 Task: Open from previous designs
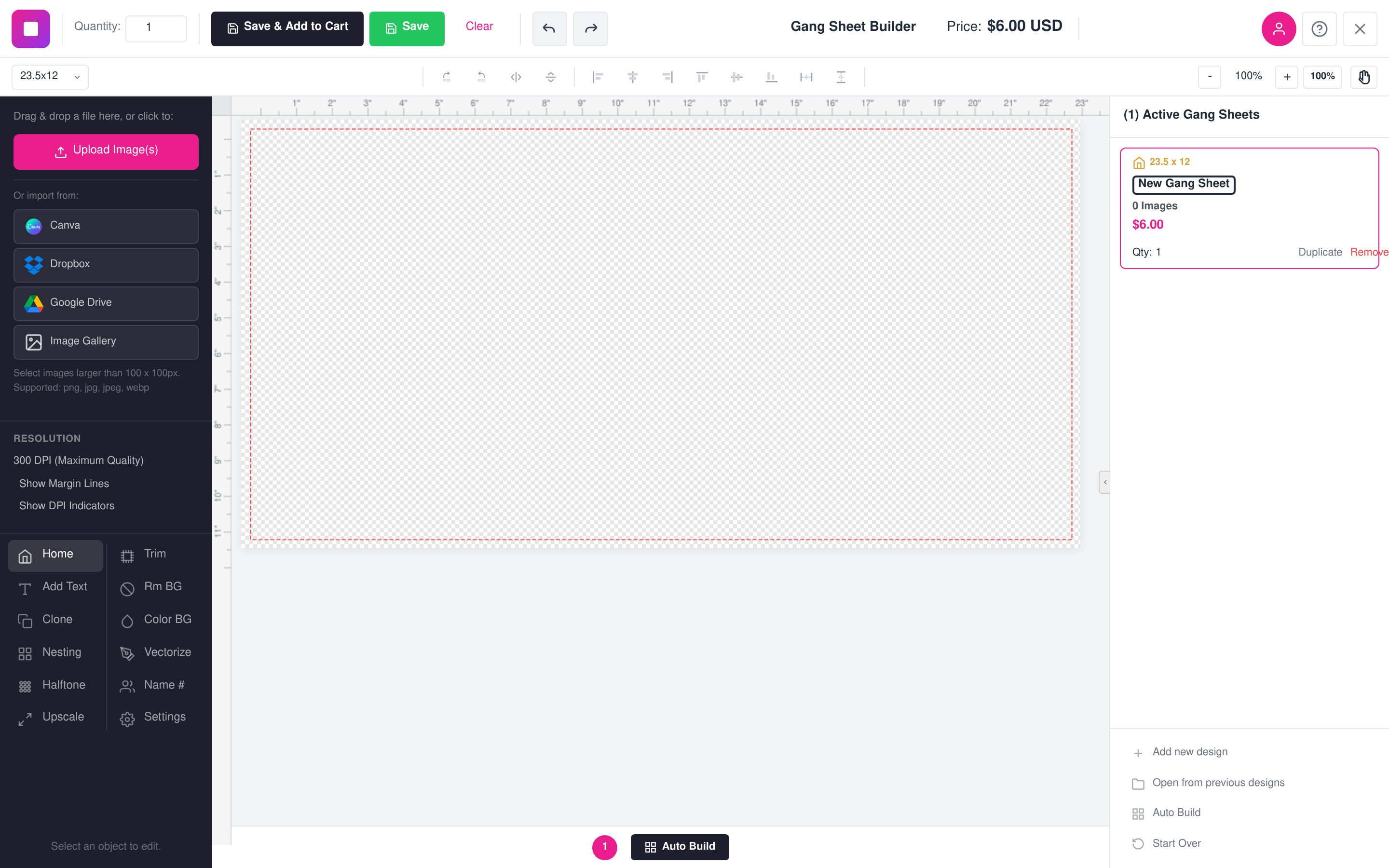tap(1219, 782)
